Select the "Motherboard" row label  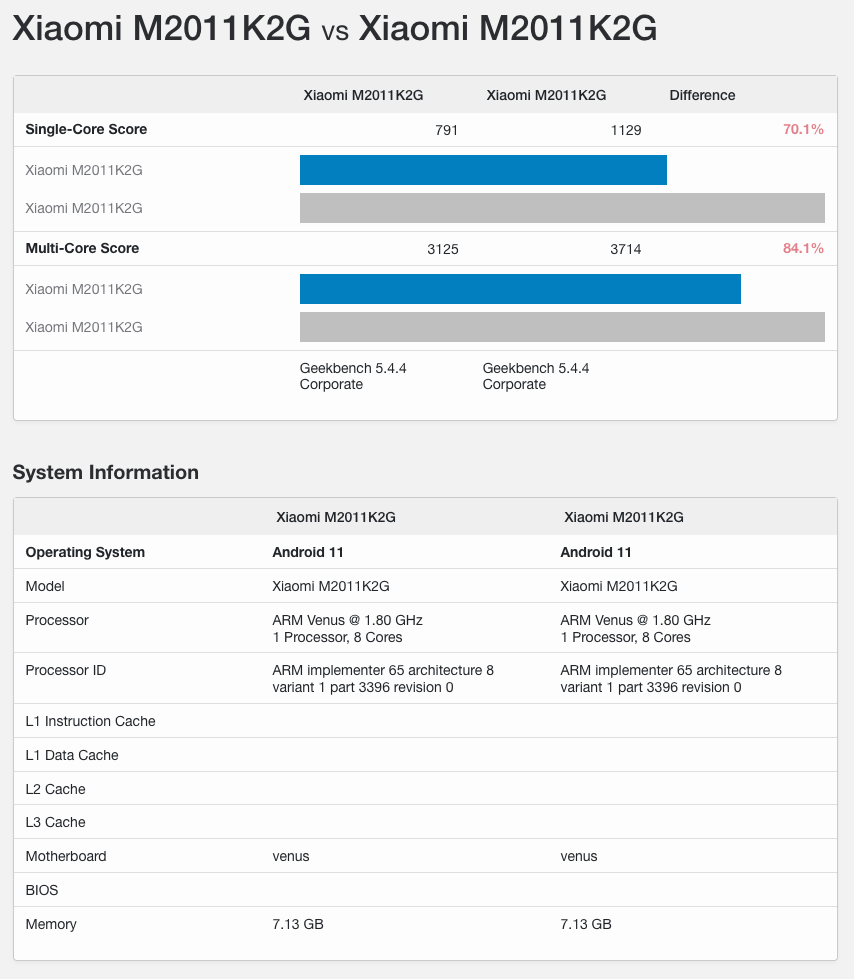coord(66,856)
